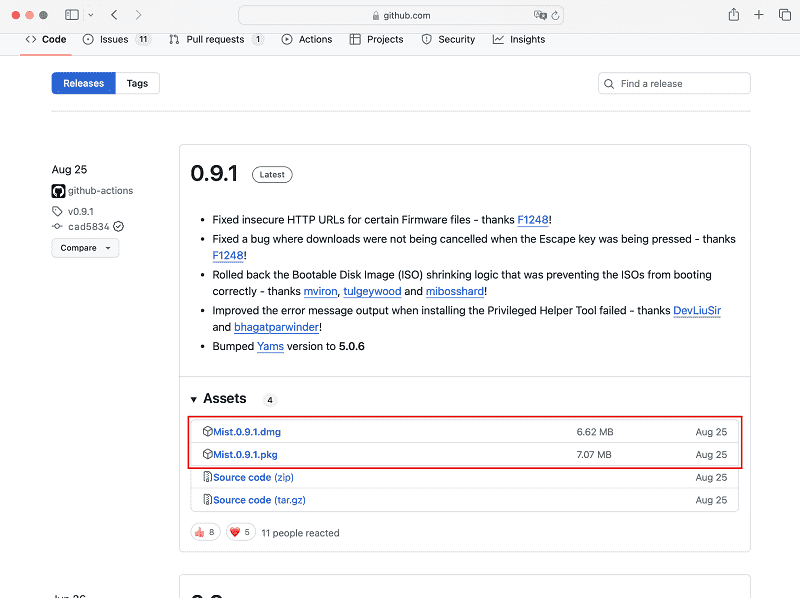Click the Safari sidebar toggle icon
Viewport: 800px width, 598px height.
click(72, 15)
